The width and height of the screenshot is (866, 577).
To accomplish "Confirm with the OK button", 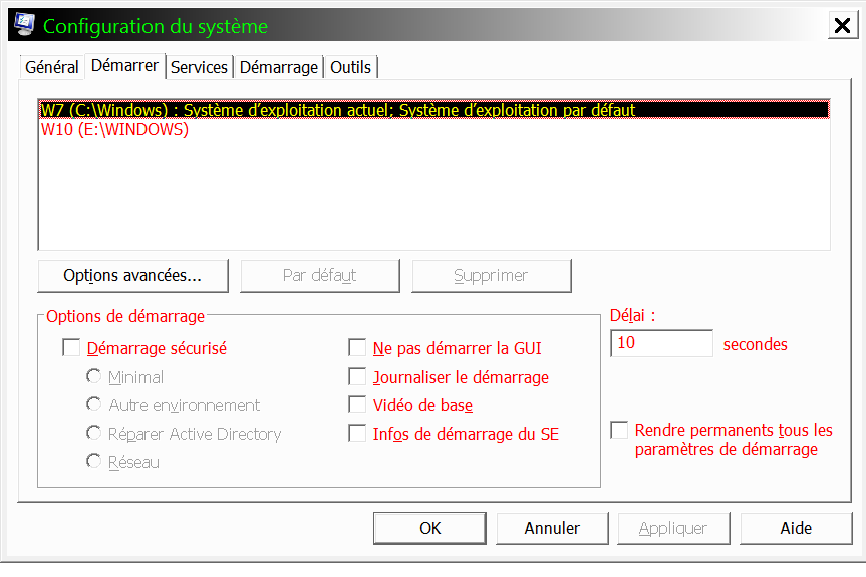I will tap(430, 528).
